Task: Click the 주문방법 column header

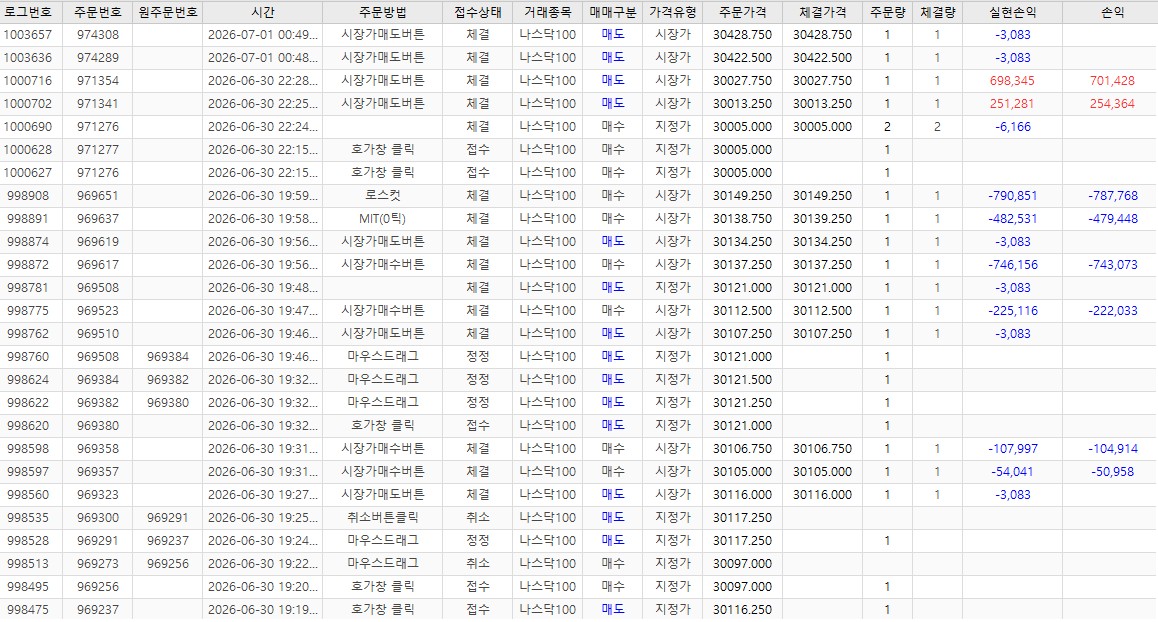Action: point(383,12)
